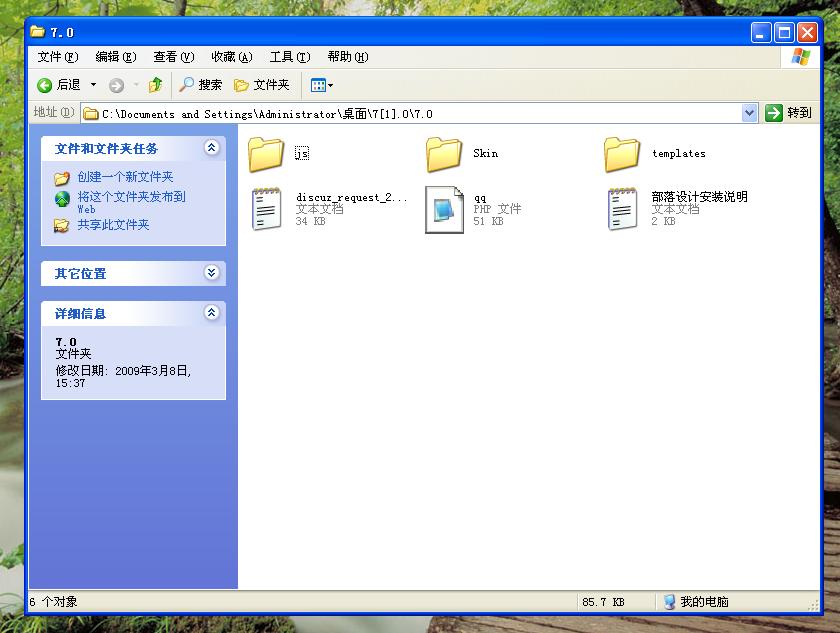Viewport: 840px width, 633px height.
Task: Select the discuz_request_2 text document icon
Action: click(266, 209)
